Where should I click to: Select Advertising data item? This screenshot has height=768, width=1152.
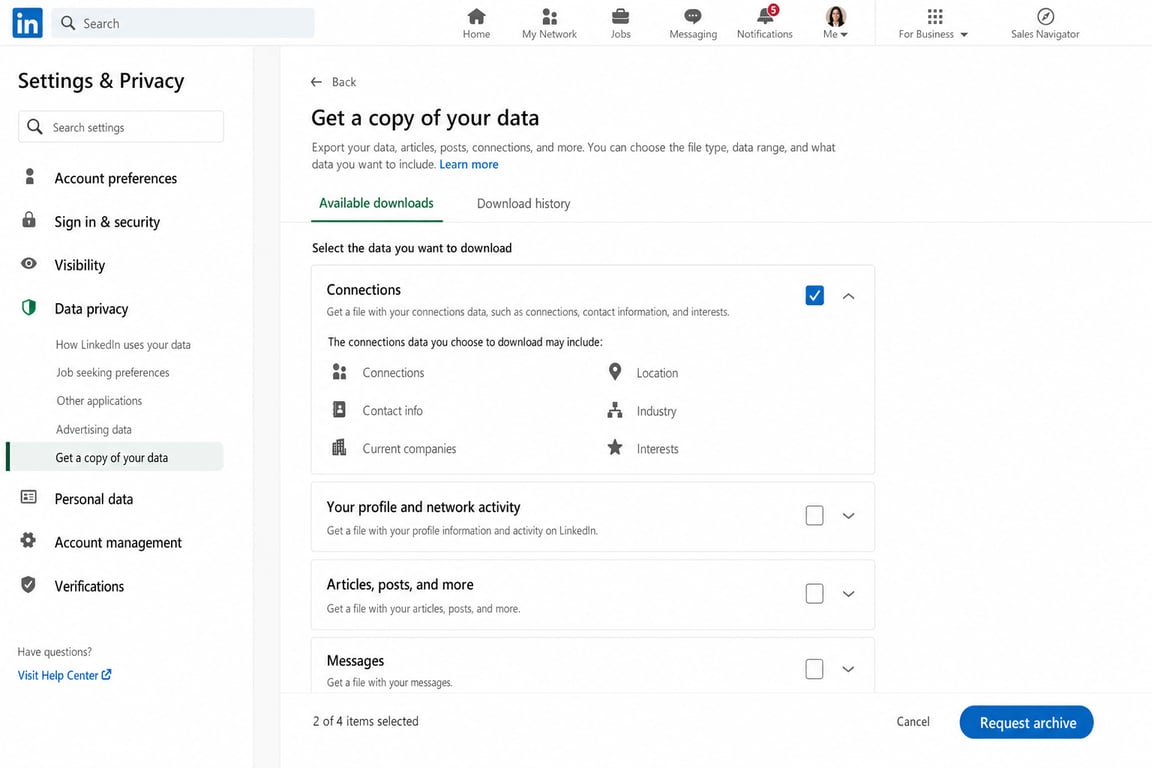pos(93,429)
